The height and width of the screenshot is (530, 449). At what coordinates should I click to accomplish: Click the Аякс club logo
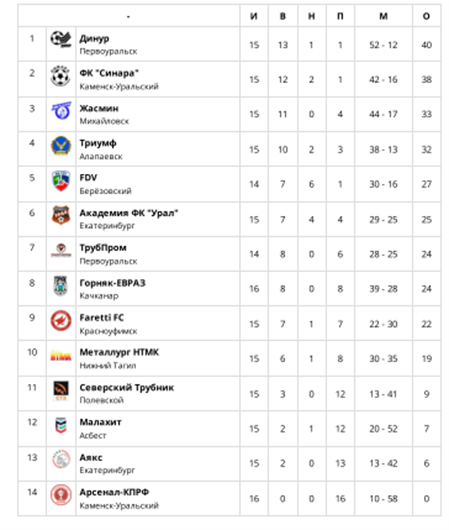61,460
